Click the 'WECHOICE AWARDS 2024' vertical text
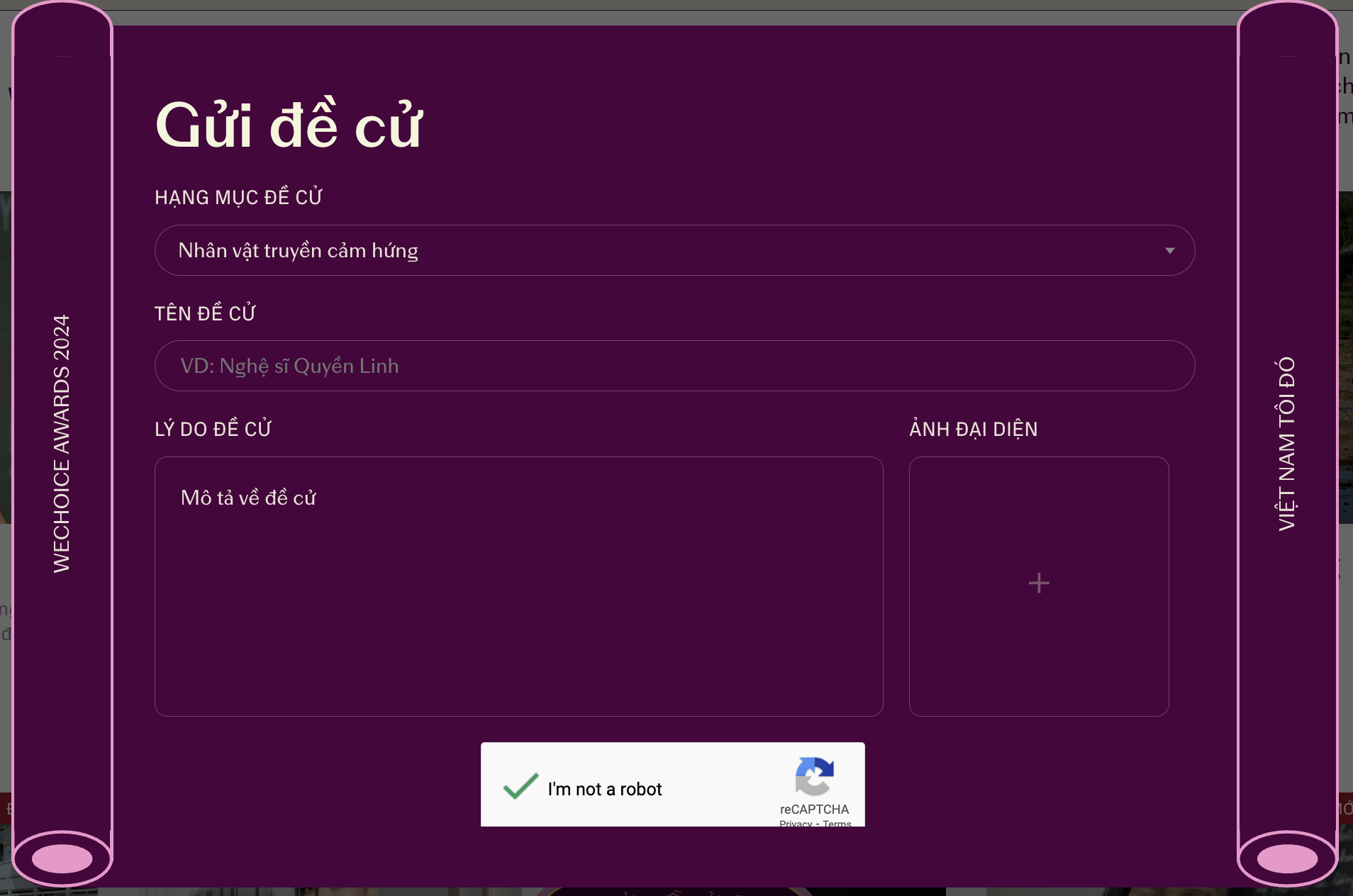 point(62,444)
